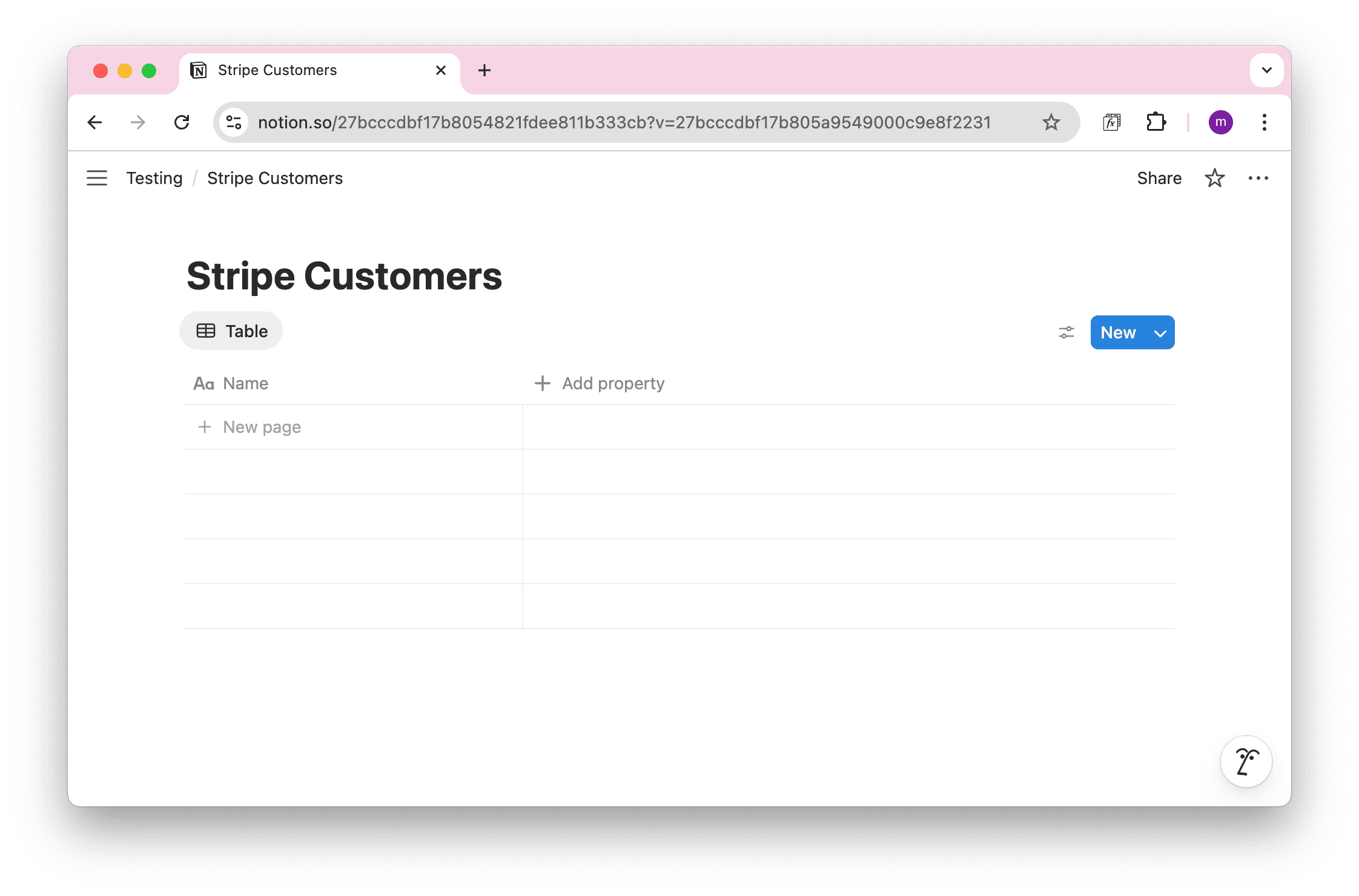Open the tab search dropdown chevron
1359x896 pixels.
1266,70
